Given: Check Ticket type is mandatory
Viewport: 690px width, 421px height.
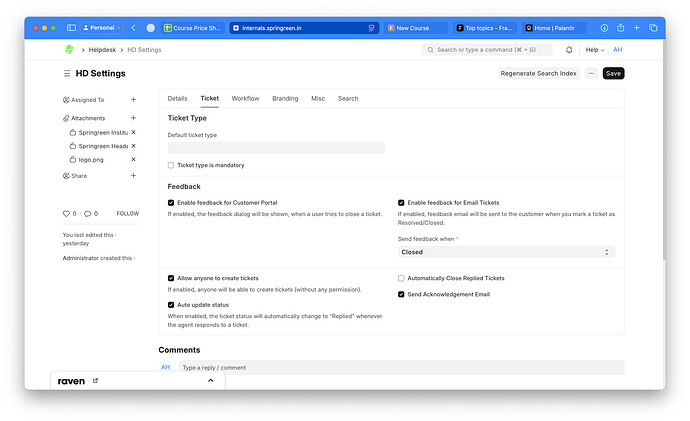Looking at the screenshot, I should 171,165.
